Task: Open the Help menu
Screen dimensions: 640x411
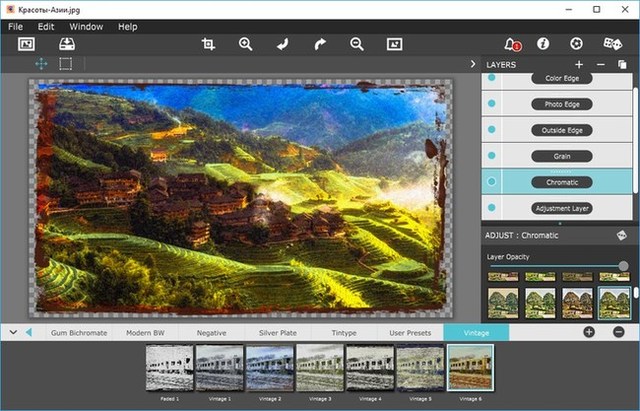Action: click(128, 27)
